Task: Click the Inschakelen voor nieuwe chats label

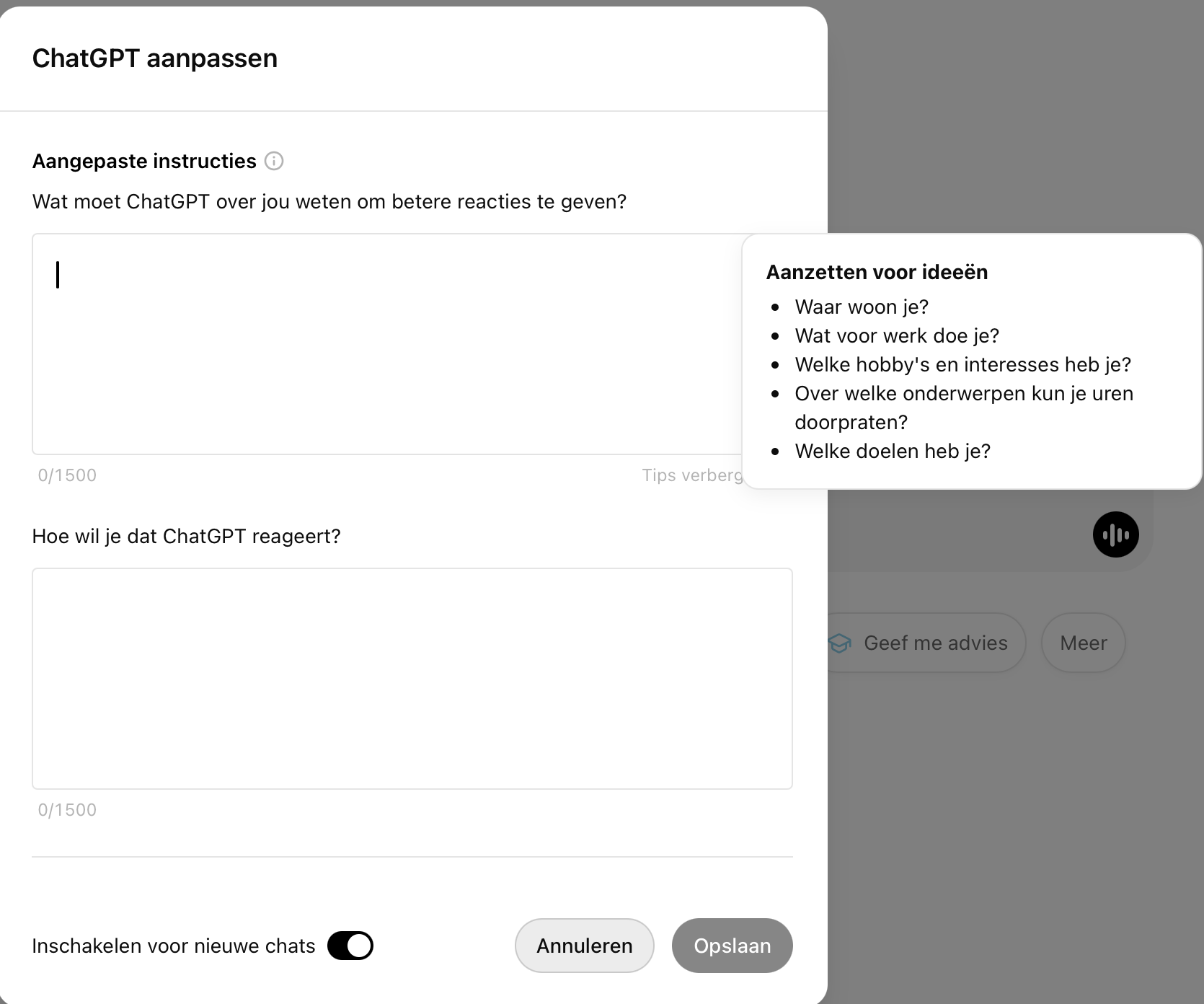Action: [x=174, y=946]
